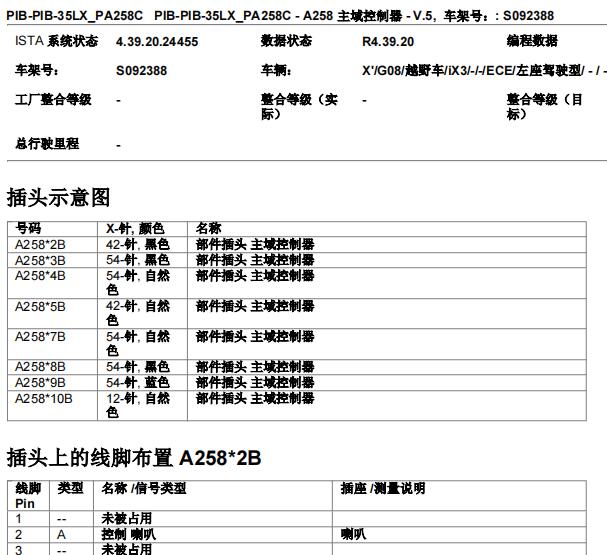
Task: Select connector A258*9B in the table
Action: click(x=40, y=383)
